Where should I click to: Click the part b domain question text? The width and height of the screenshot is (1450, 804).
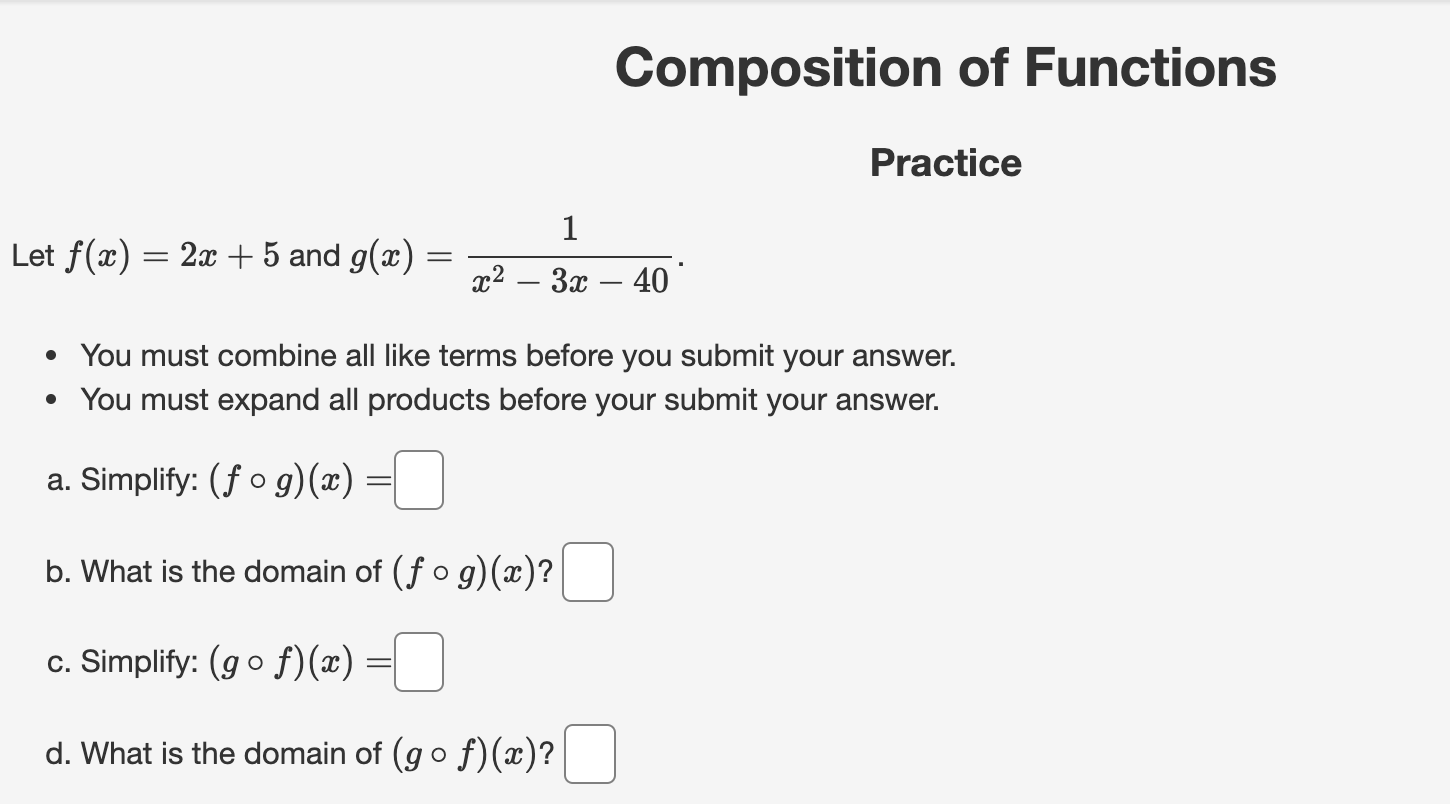pyautogui.click(x=215, y=571)
